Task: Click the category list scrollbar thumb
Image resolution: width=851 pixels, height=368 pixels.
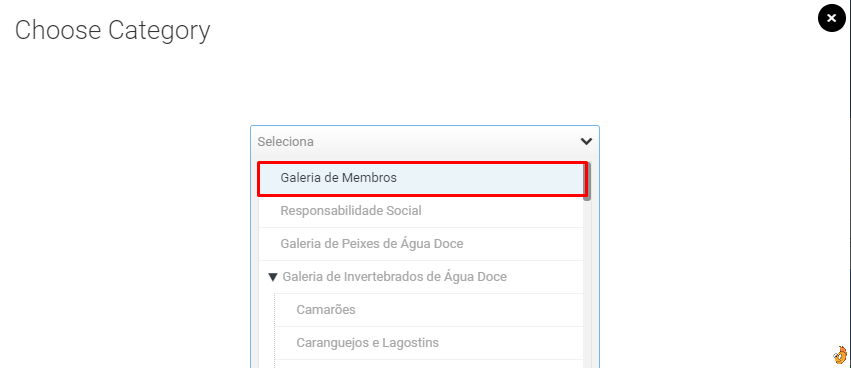Action: [x=587, y=181]
